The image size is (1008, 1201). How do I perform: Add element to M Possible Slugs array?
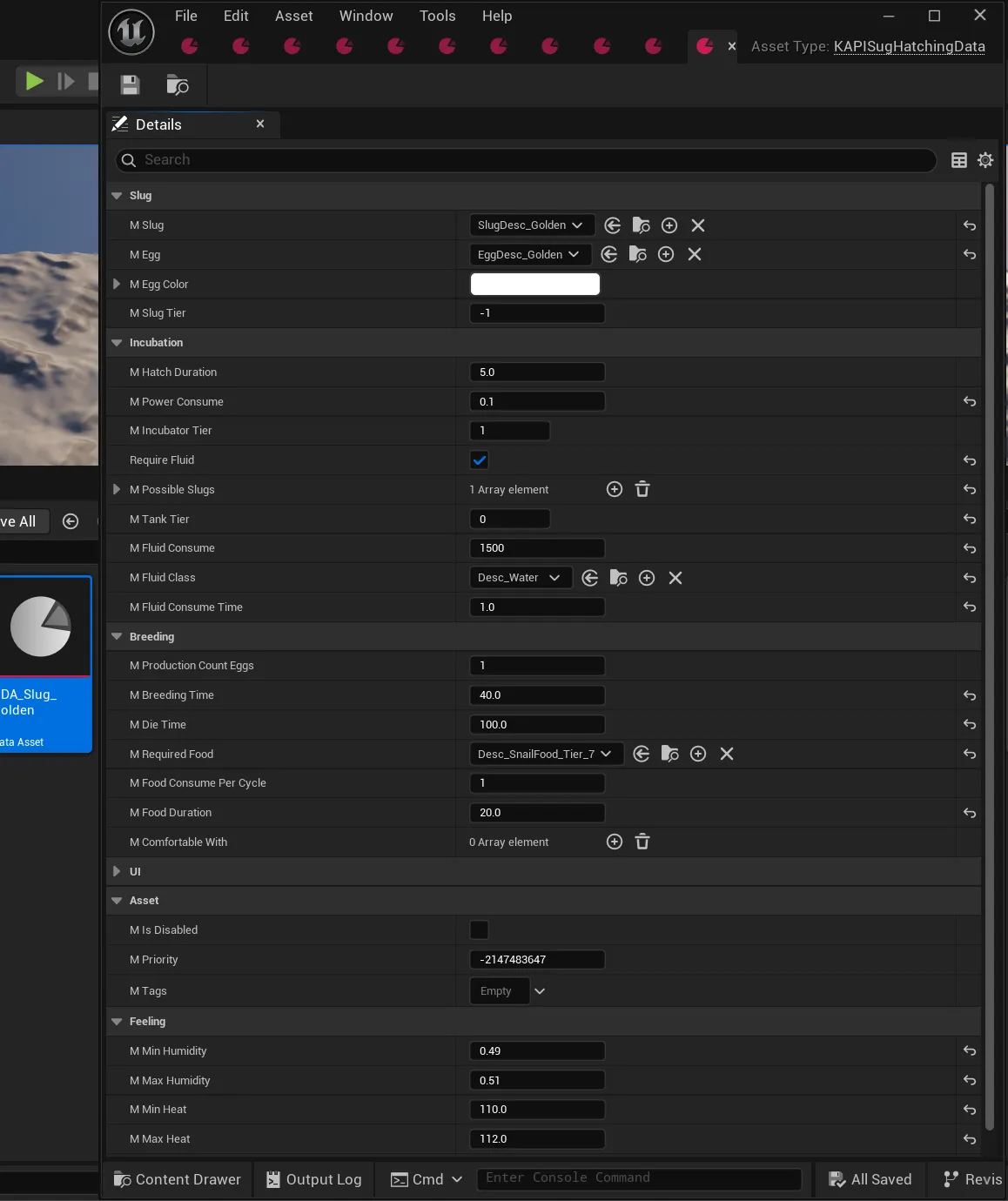(x=615, y=489)
